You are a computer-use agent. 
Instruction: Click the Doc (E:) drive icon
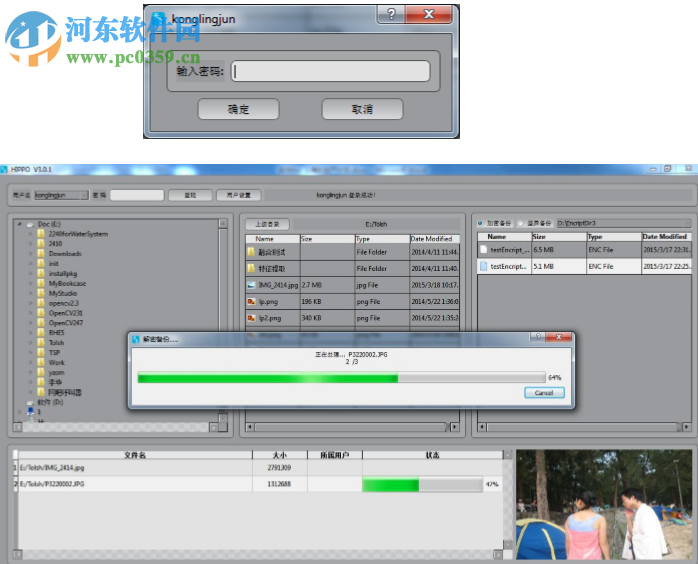pos(31,224)
